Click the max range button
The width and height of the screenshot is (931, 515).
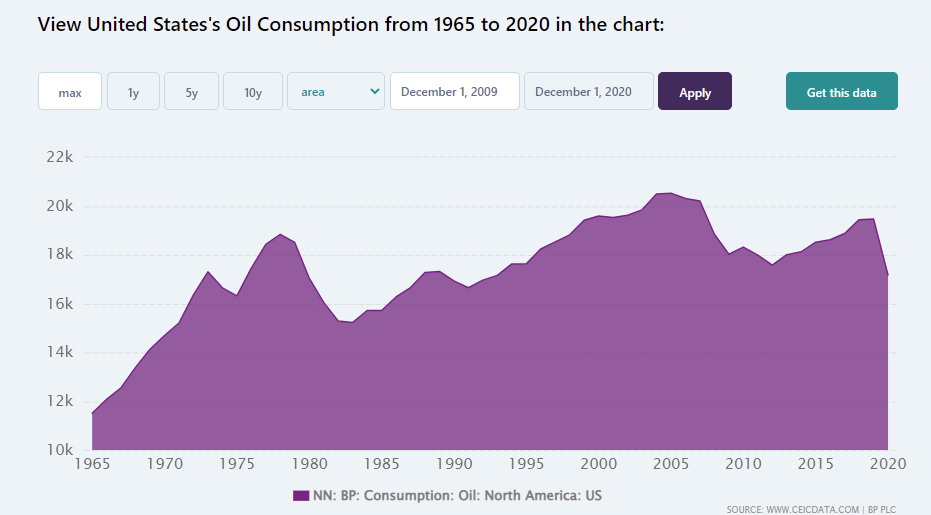70,92
